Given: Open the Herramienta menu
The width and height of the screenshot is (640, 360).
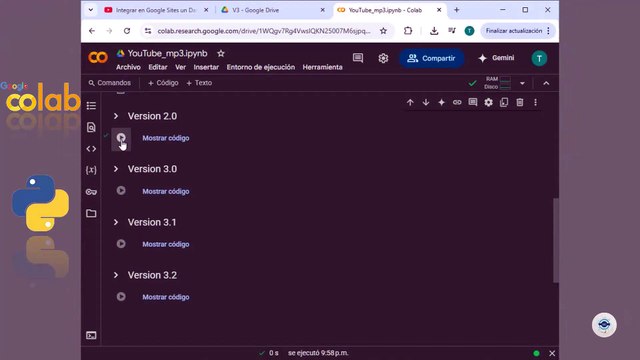Looking at the screenshot, I should [x=322, y=67].
